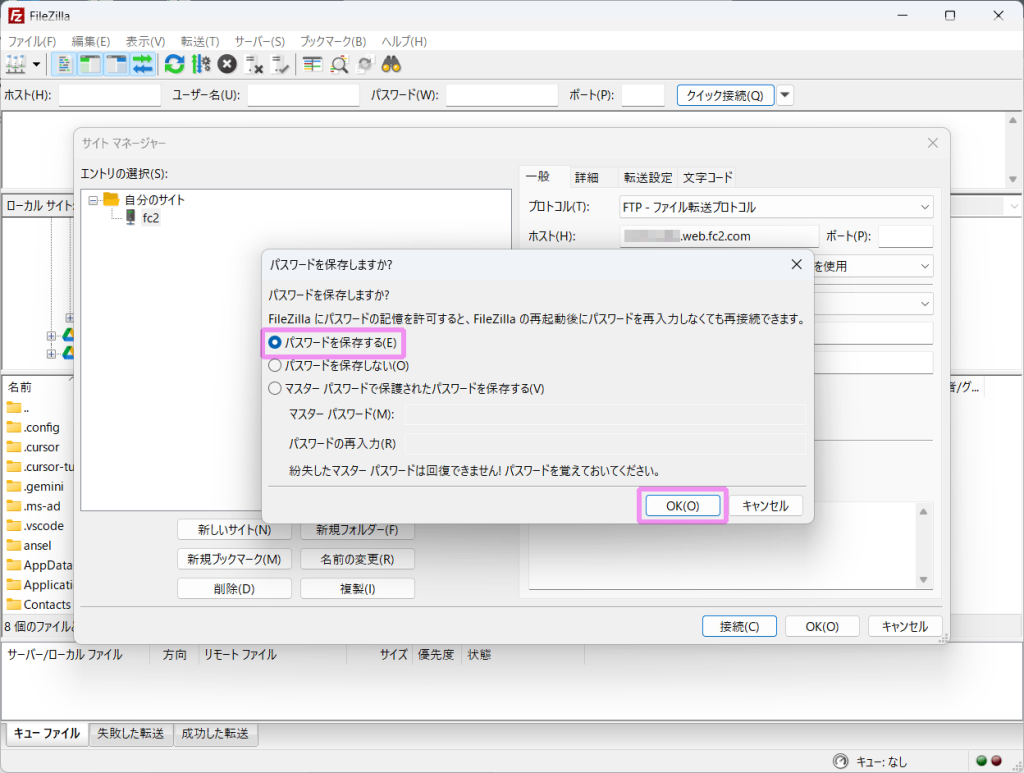Click the 新しいサイト(N) button
The width and height of the screenshot is (1024, 773).
click(234, 530)
